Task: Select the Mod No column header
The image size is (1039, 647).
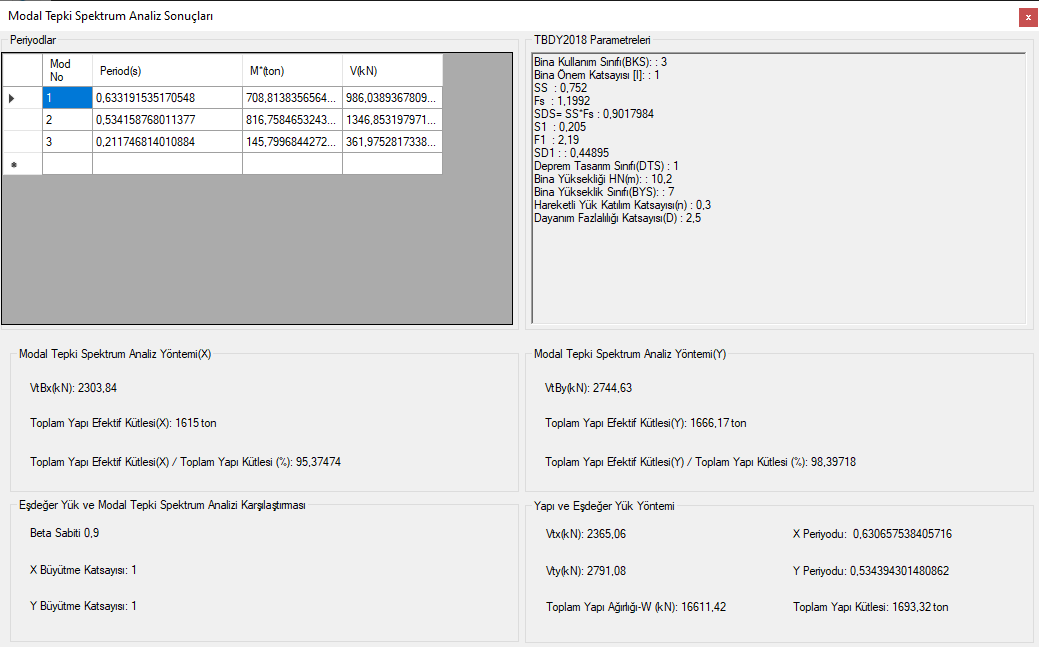Action: 68,70
